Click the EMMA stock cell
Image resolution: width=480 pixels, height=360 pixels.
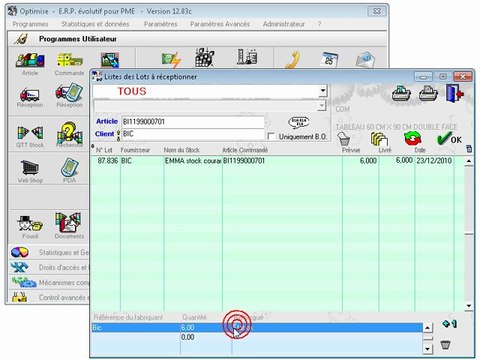[x=193, y=161]
